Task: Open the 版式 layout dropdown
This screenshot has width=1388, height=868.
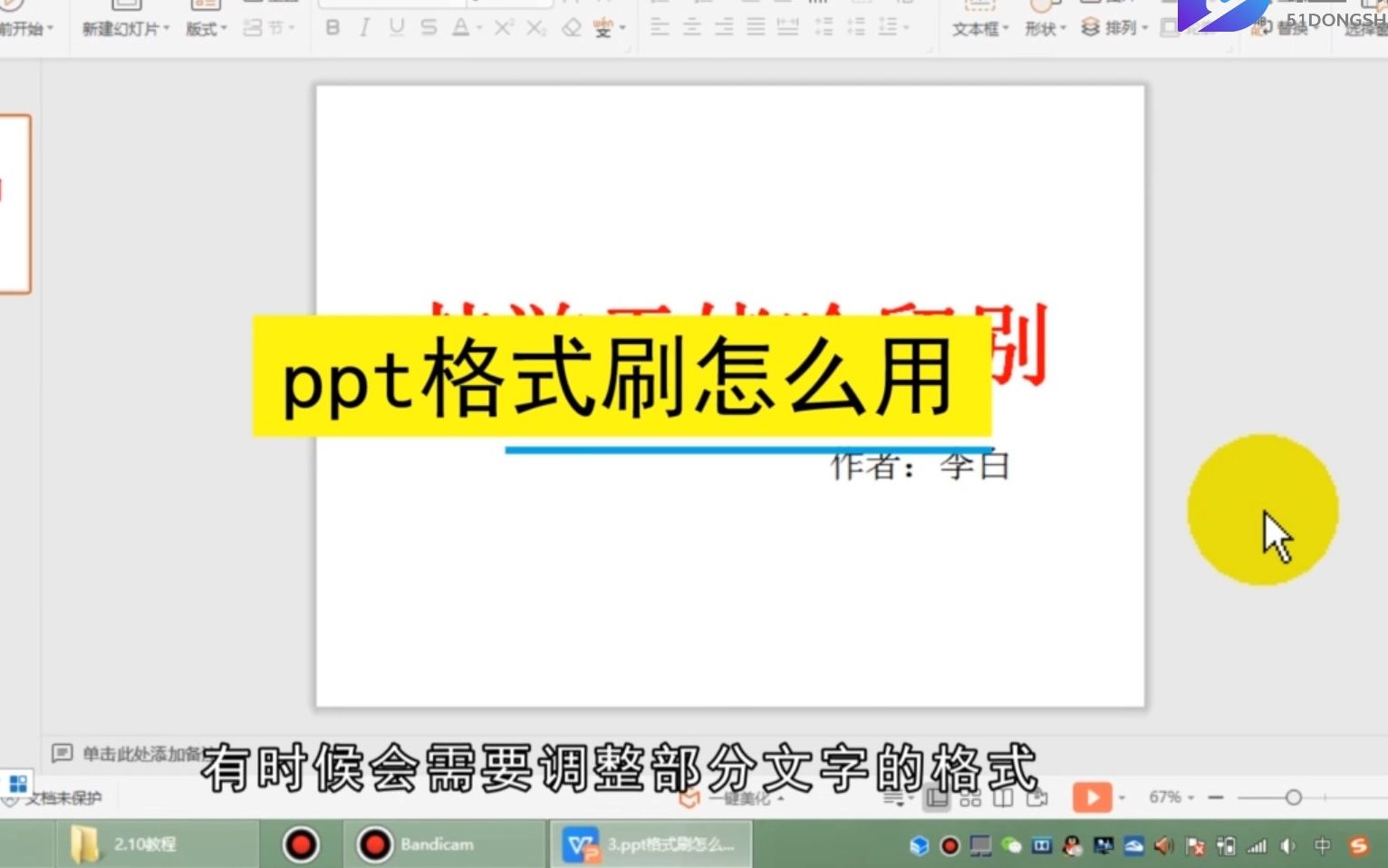Action: 207,29
